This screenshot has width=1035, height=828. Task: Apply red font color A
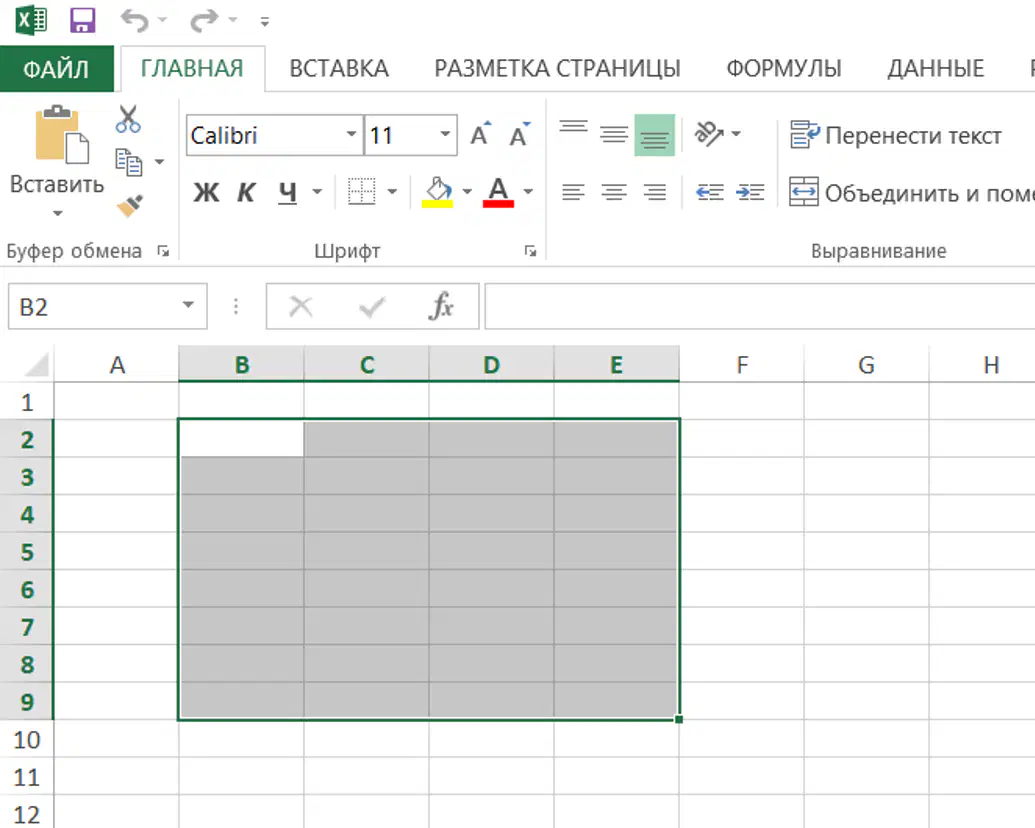[498, 192]
